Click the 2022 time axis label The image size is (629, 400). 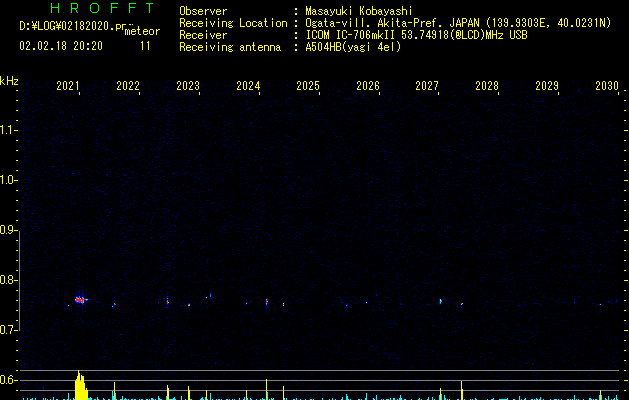click(128, 86)
